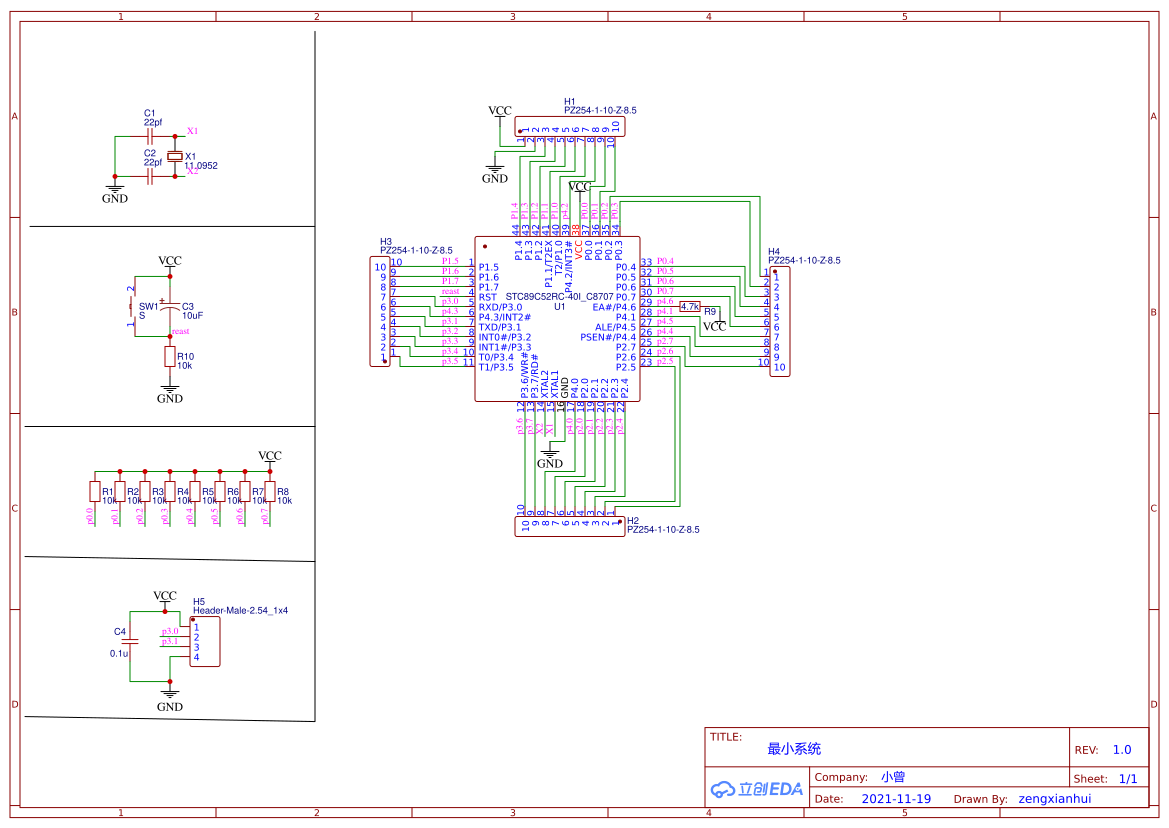This screenshot has height=828, width=1169.
Task: Click header H1 connector at top
Action: tap(570, 127)
